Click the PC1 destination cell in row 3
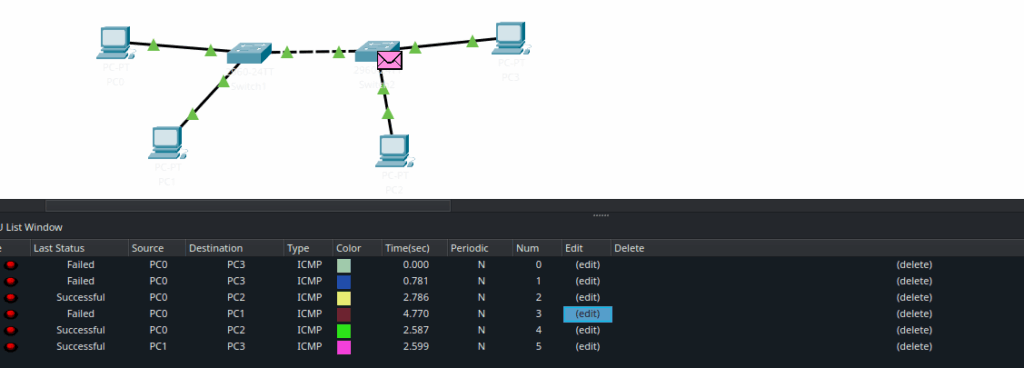 point(236,314)
